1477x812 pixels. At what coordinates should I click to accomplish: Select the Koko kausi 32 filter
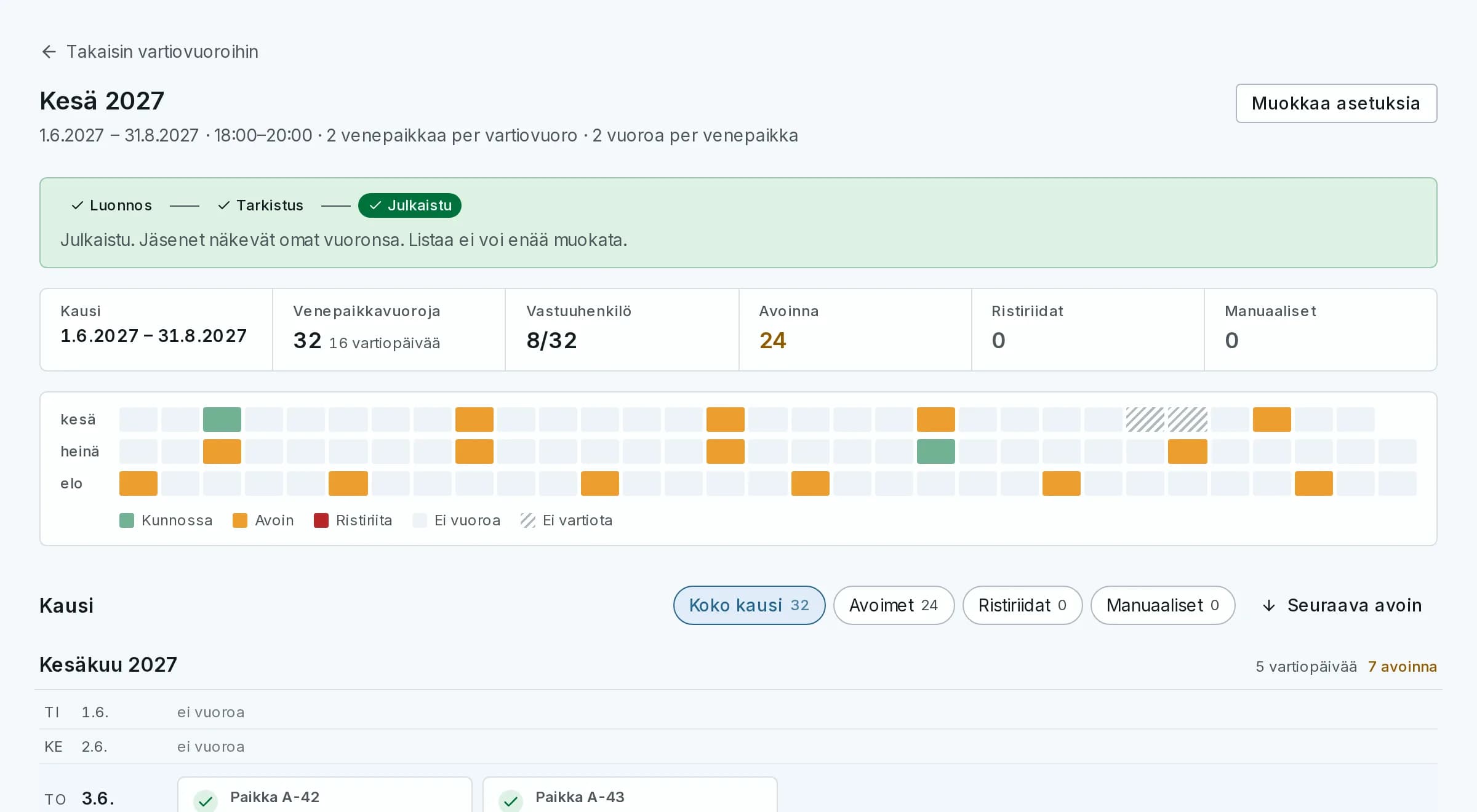(749, 605)
